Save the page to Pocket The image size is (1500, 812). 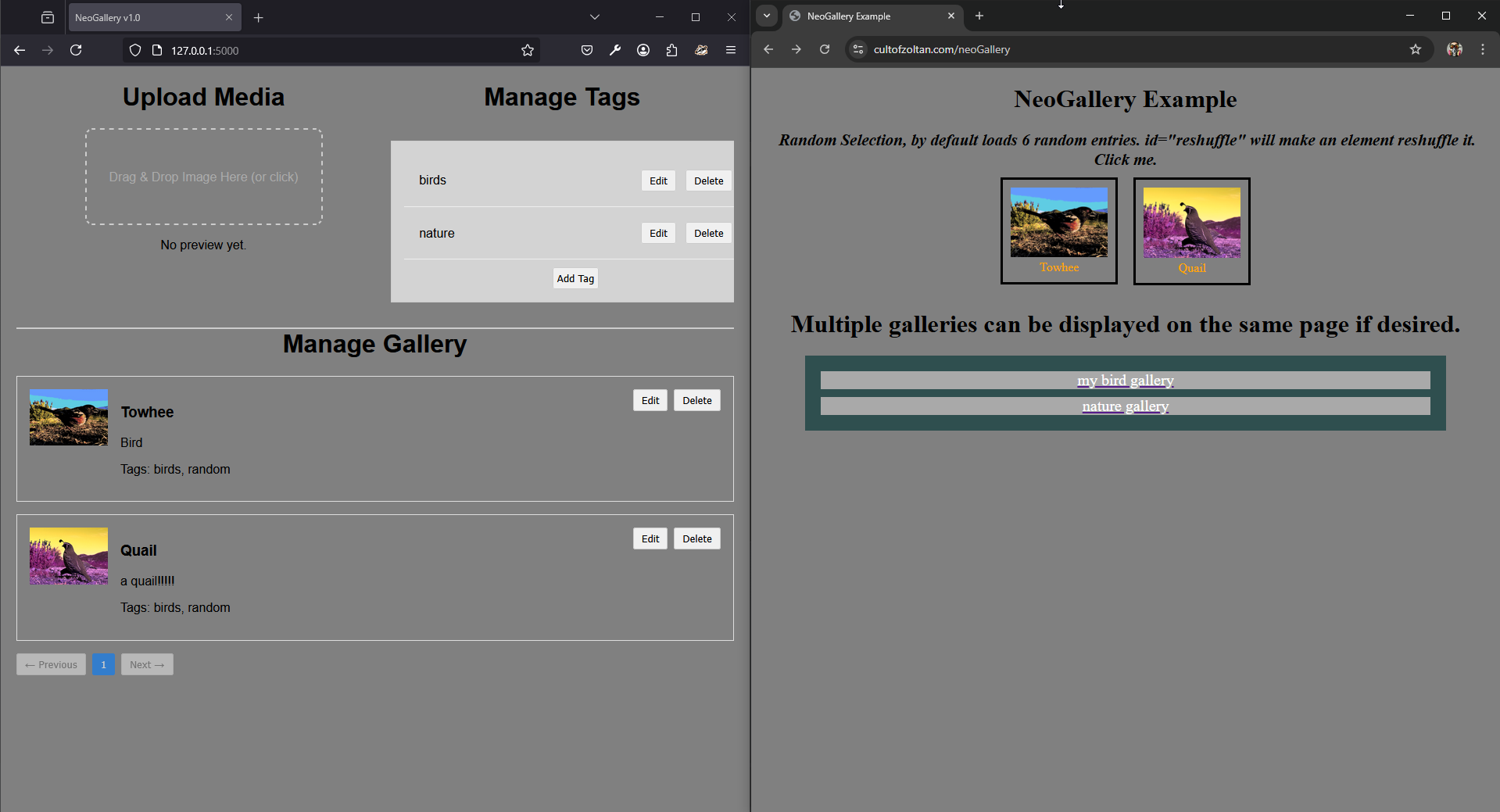586,50
